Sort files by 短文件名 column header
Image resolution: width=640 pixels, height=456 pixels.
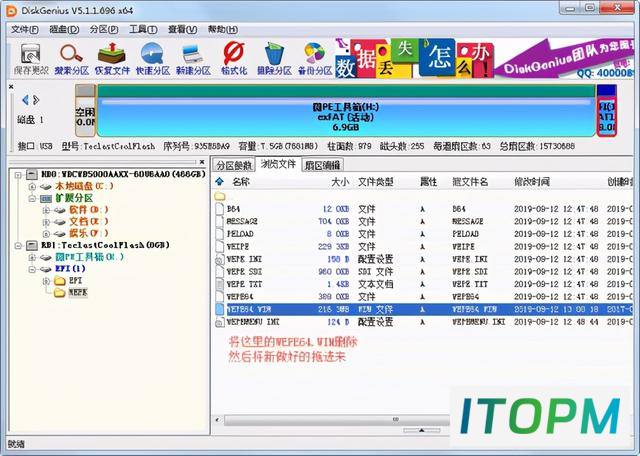coord(470,182)
